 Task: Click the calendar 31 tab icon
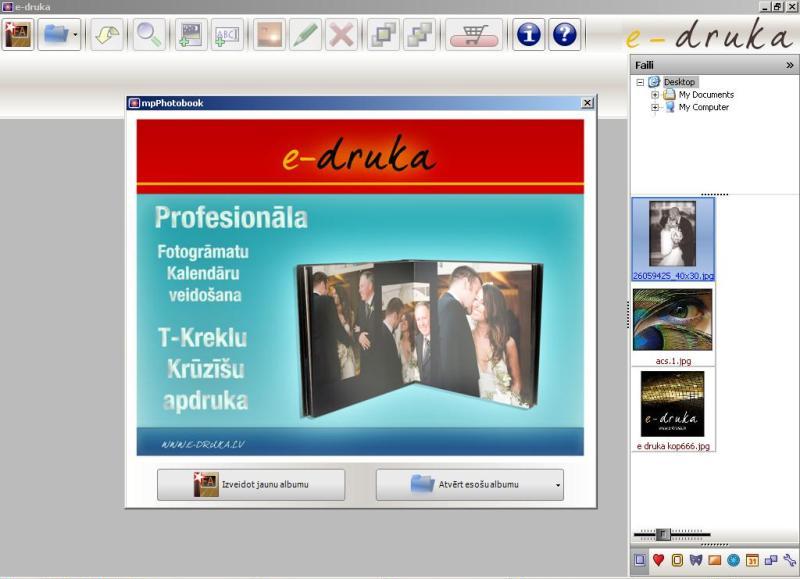pos(752,560)
